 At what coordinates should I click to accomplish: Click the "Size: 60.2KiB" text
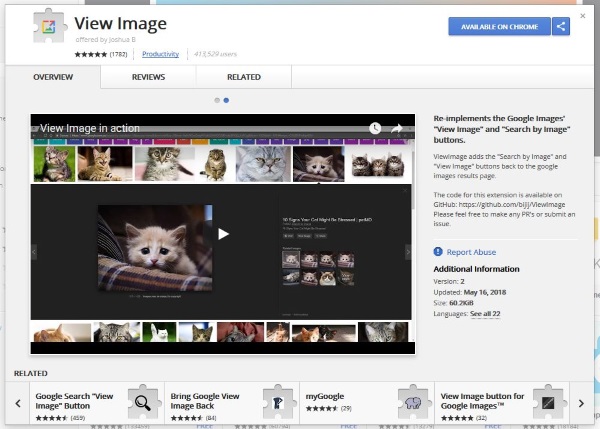pos(453,303)
